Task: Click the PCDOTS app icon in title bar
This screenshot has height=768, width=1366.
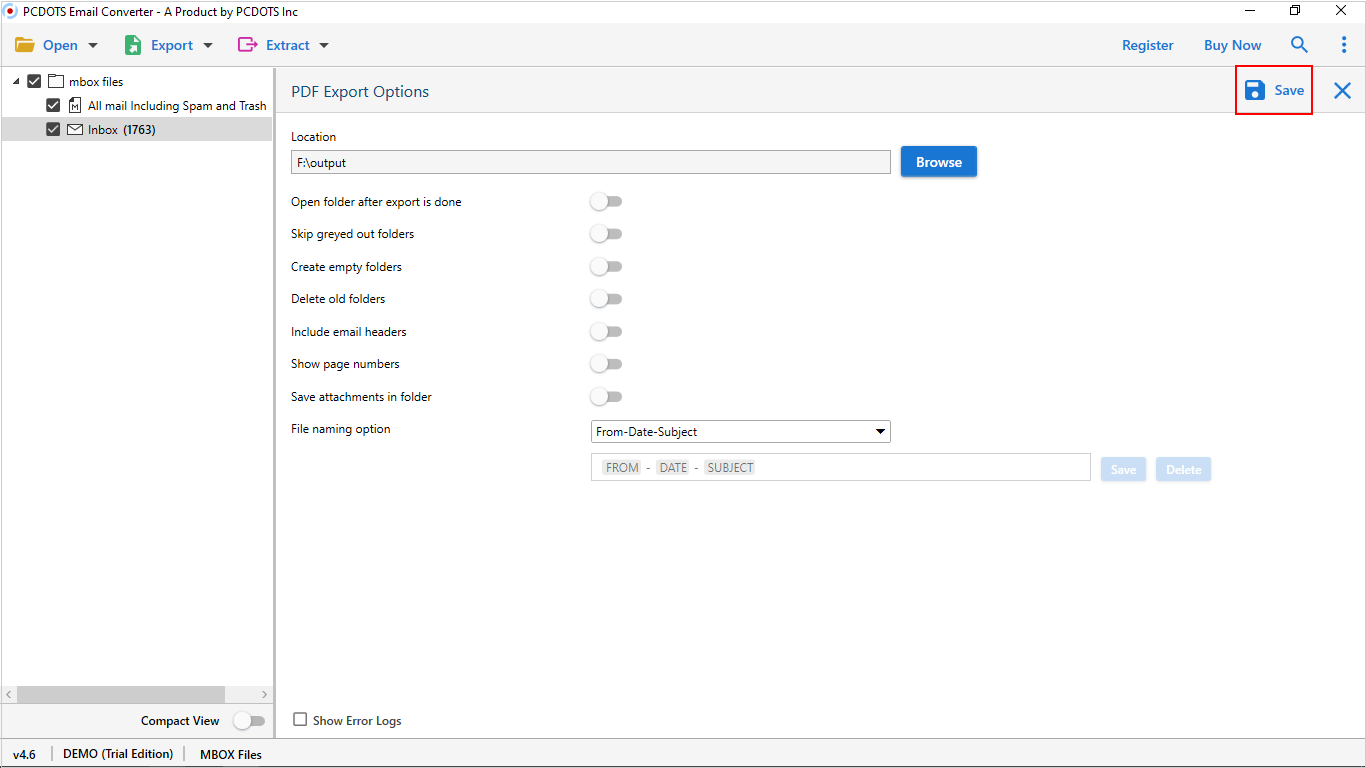Action: pos(11,11)
